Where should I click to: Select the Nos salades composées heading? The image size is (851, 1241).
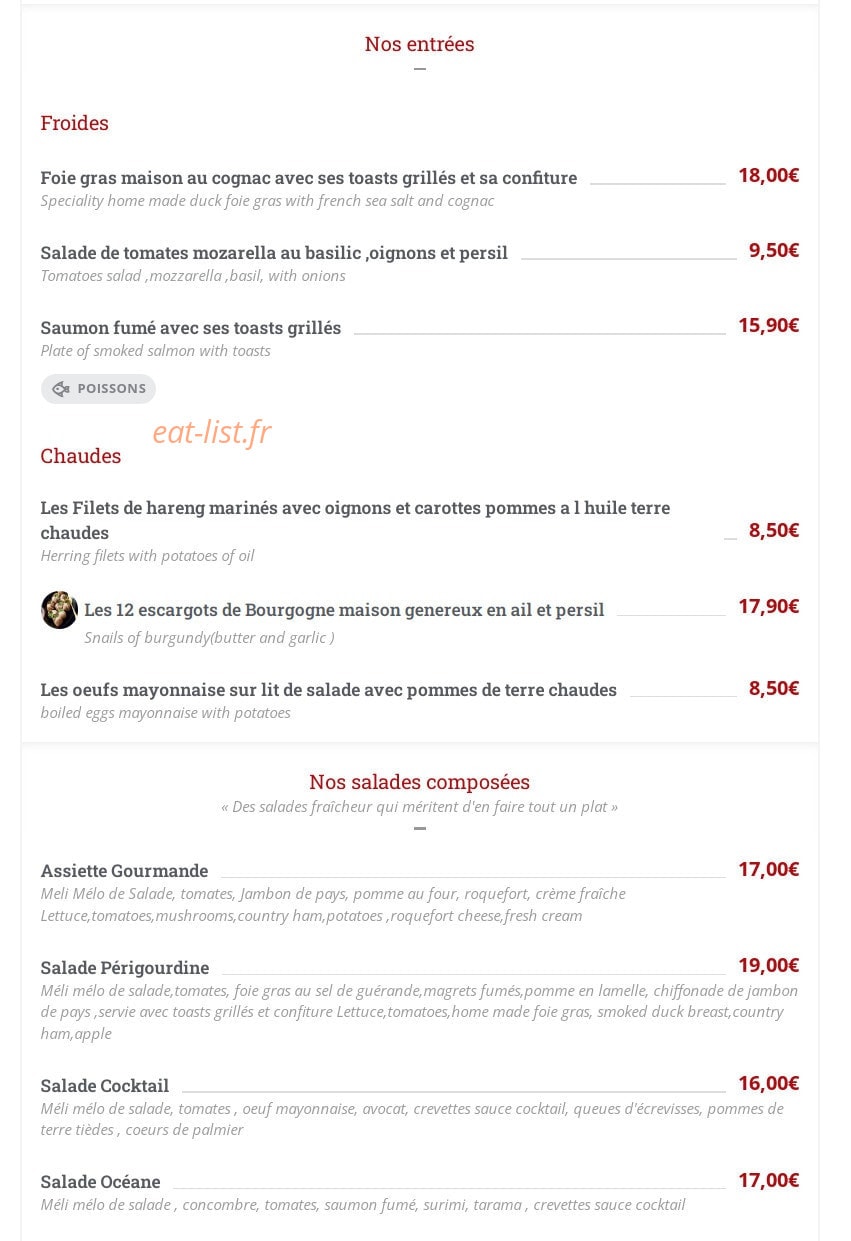420,782
